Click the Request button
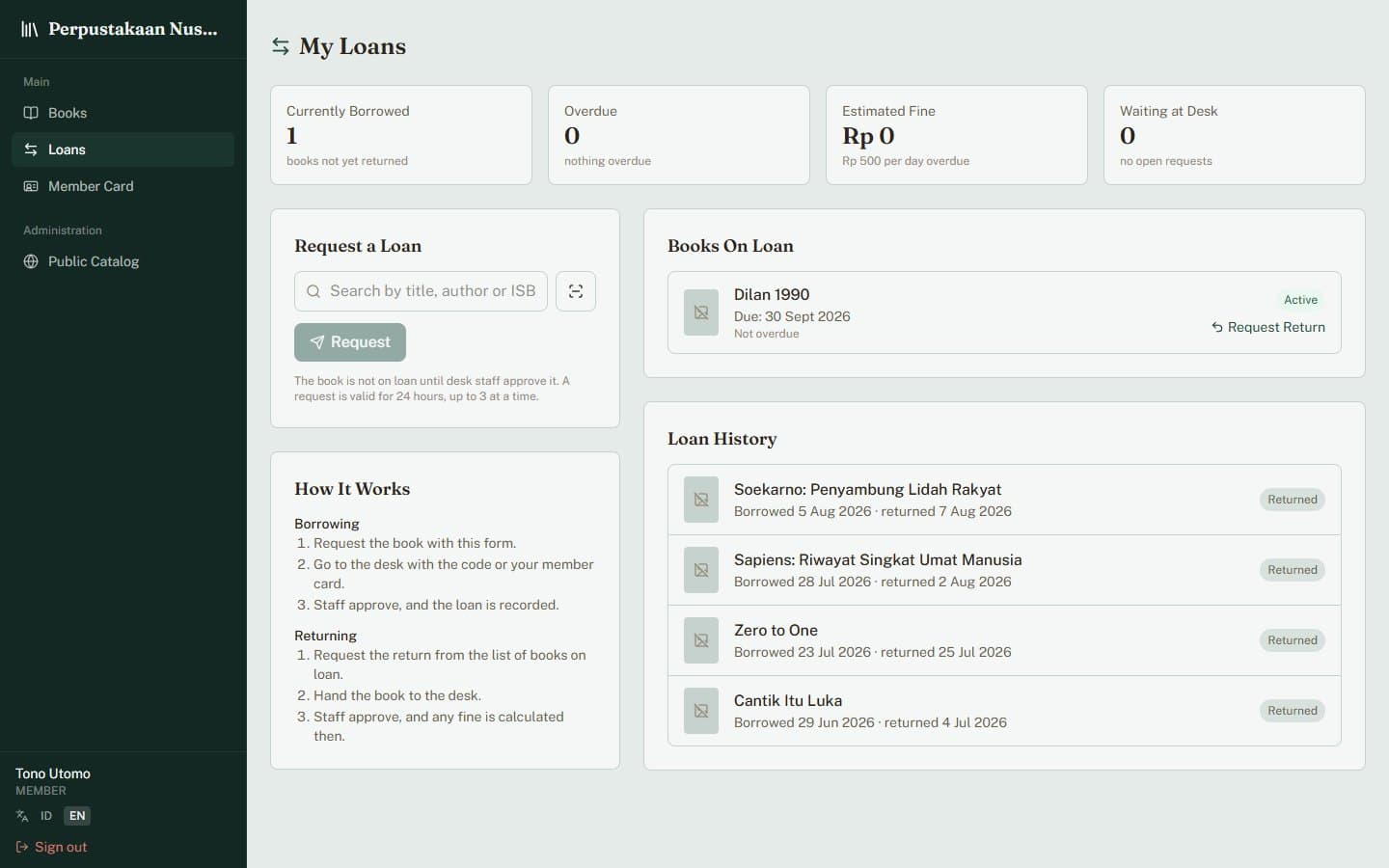 pyautogui.click(x=350, y=342)
